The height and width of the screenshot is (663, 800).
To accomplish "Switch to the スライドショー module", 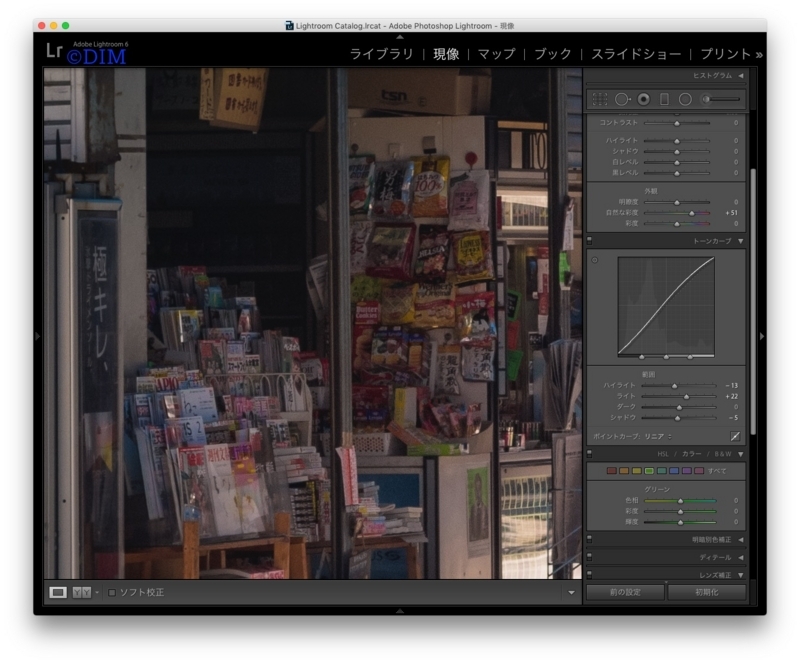I will coord(636,54).
